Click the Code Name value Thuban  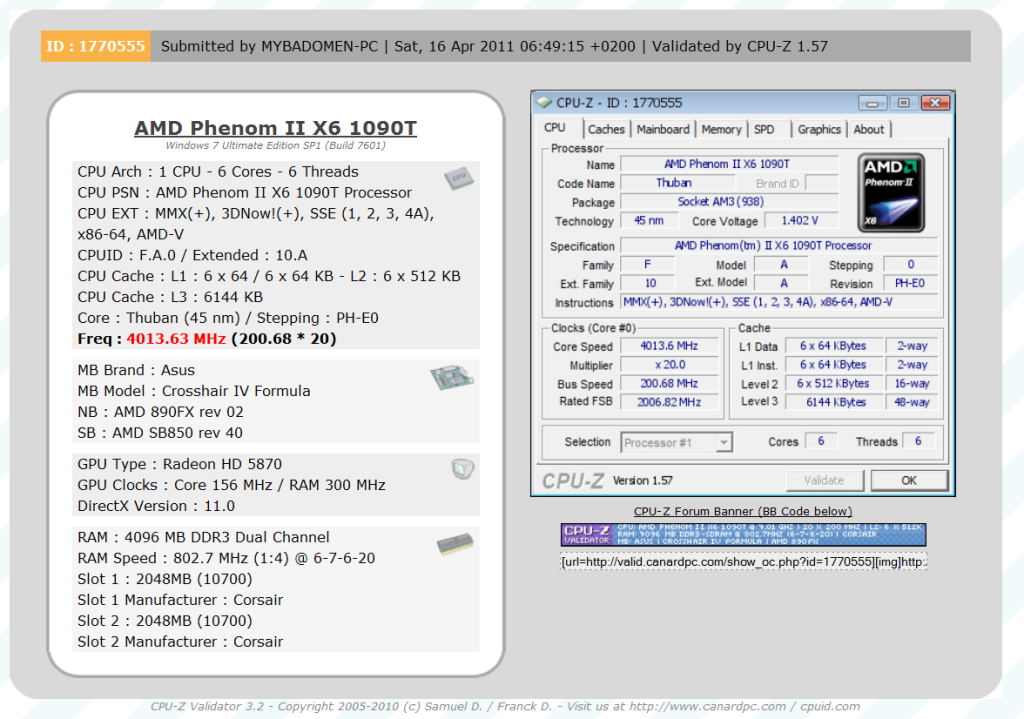click(x=677, y=183)
